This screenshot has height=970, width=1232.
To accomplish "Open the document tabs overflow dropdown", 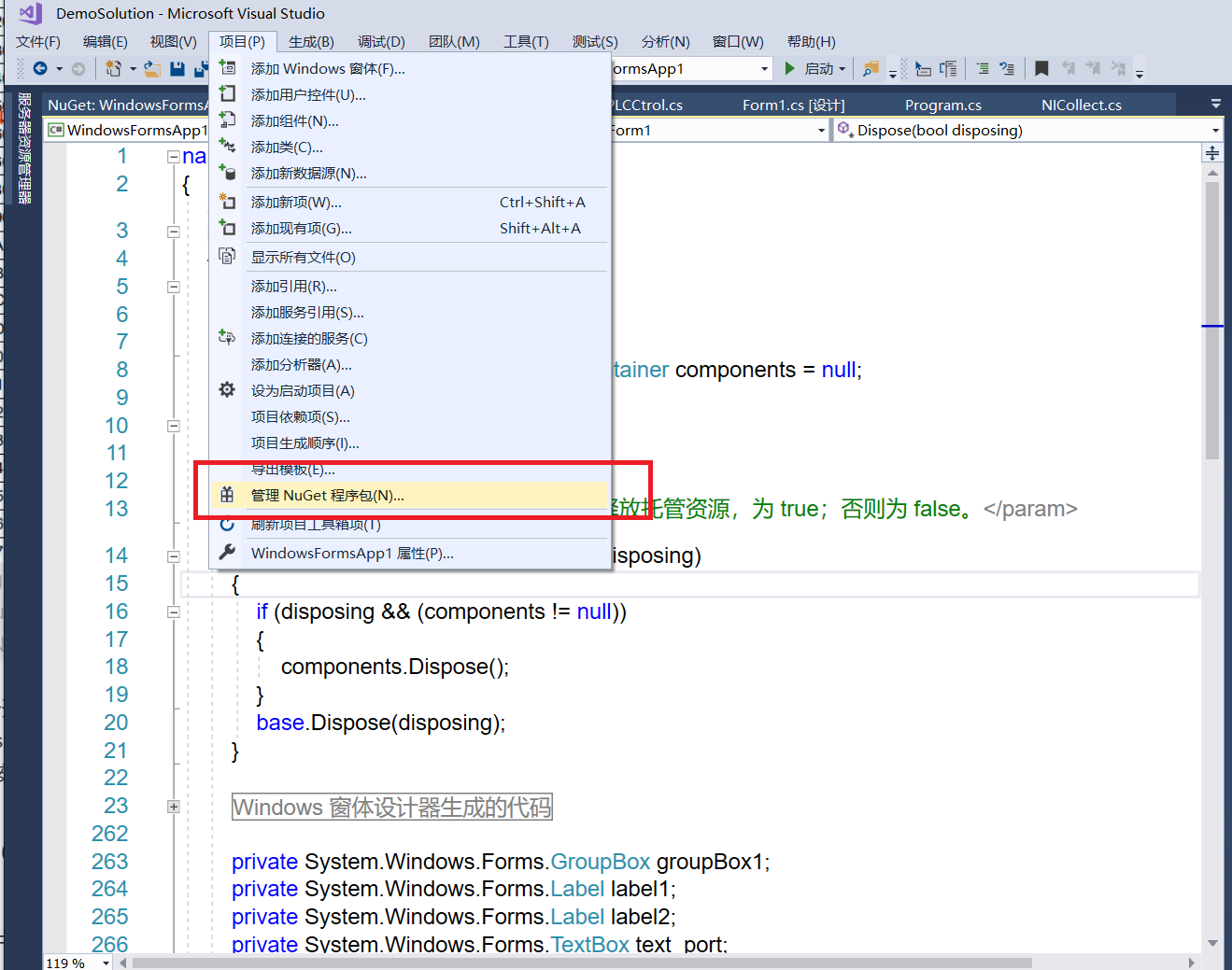I will (x=1215, y=104).
